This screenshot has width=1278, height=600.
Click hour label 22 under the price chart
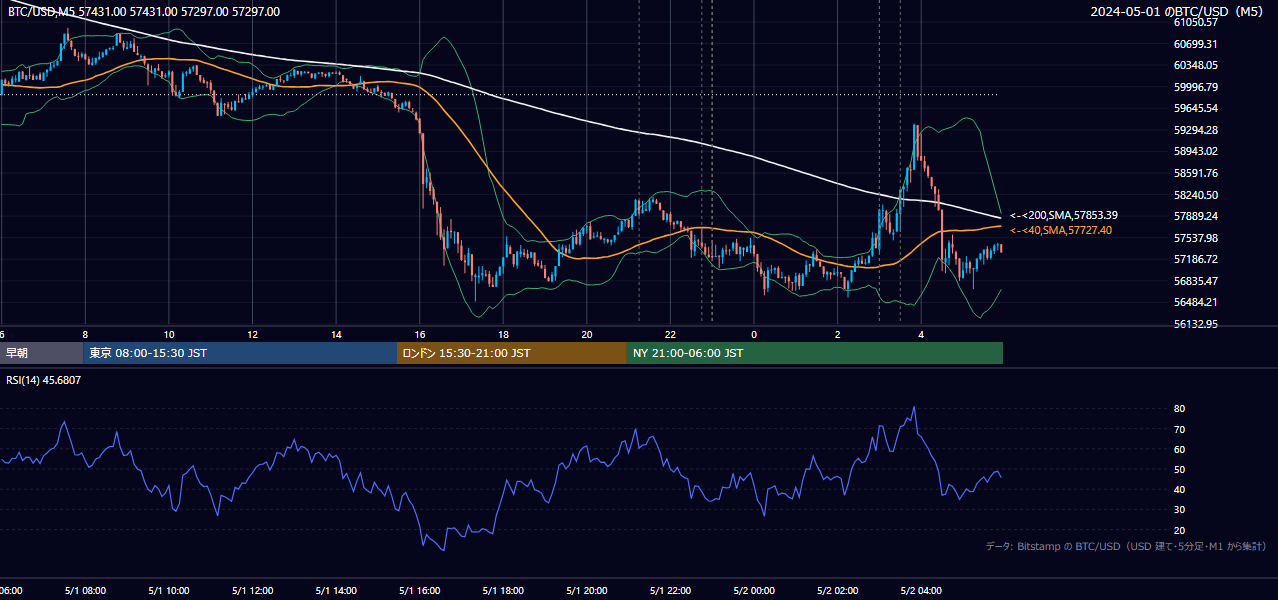(x=670, y=334)
